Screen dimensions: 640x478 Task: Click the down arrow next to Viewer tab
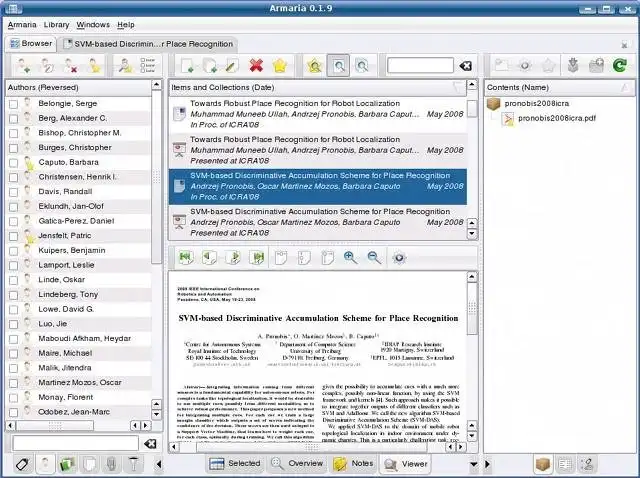[473, 464]
